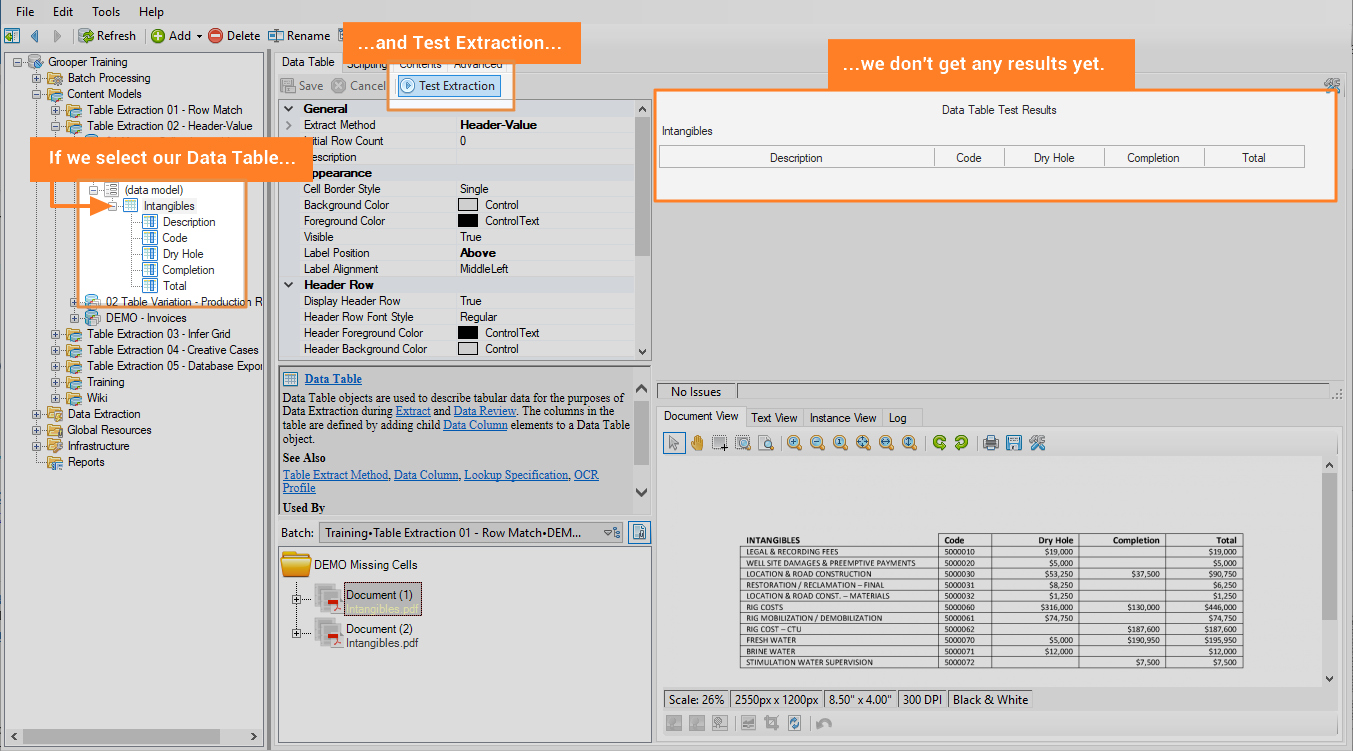
Task: Click the red Delete icon
Action: pos(215,36)
